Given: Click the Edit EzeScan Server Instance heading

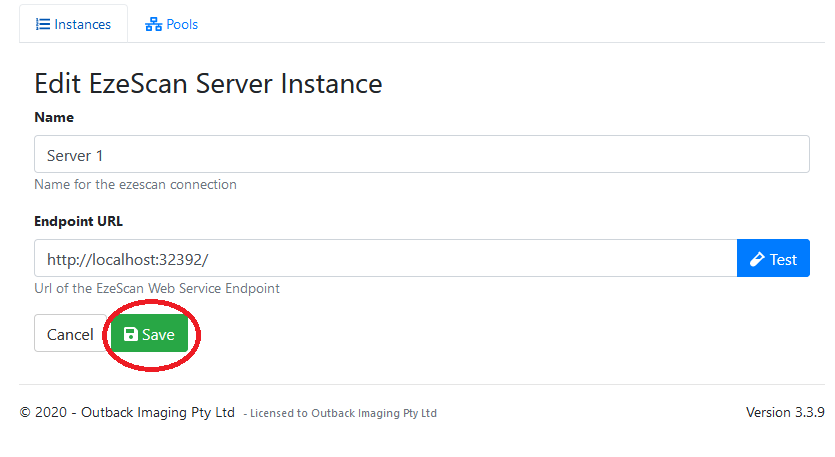Looking at the screenshot, I should pos(208,83).
